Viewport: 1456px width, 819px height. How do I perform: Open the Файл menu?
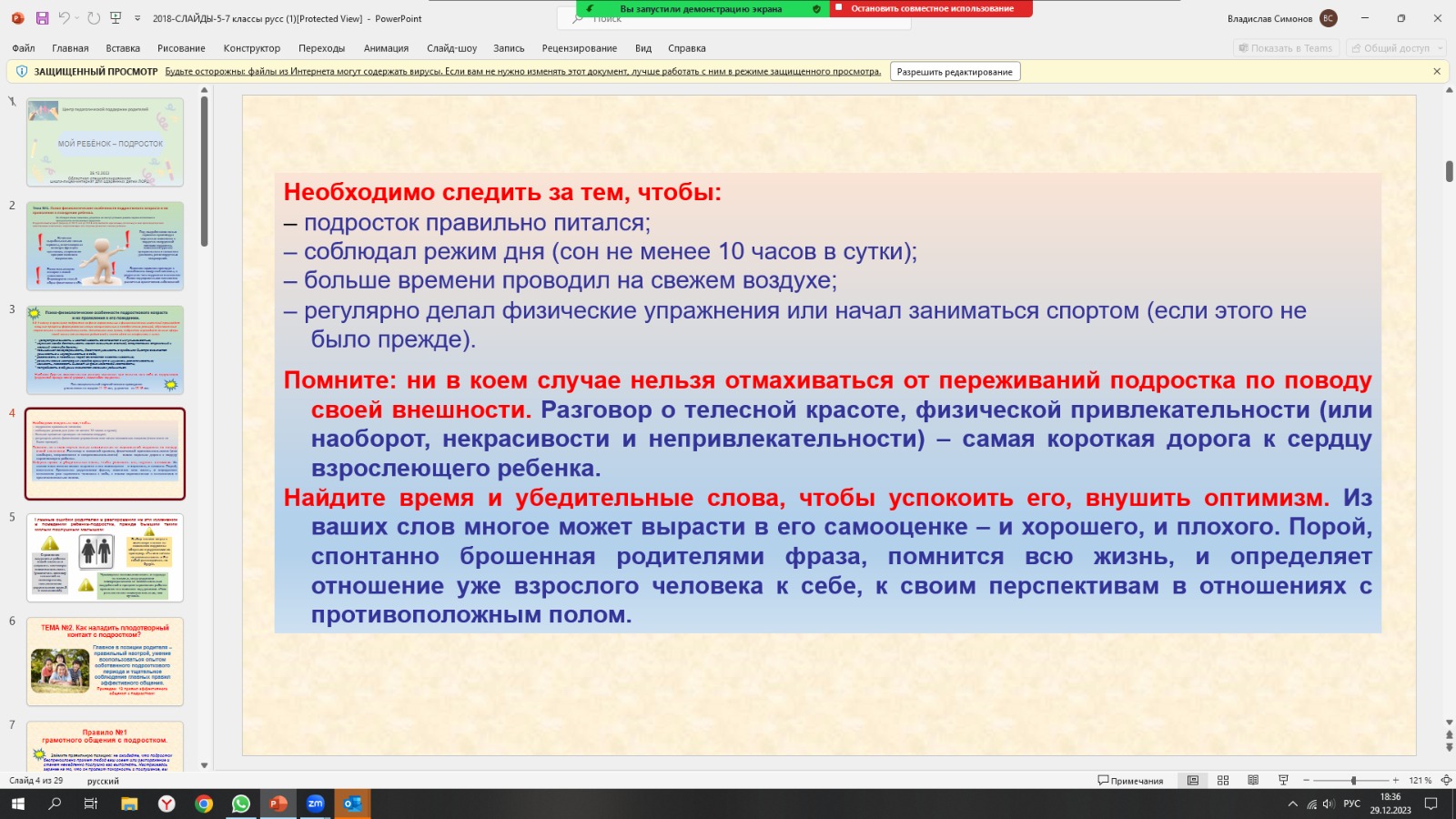coord(24,48)
